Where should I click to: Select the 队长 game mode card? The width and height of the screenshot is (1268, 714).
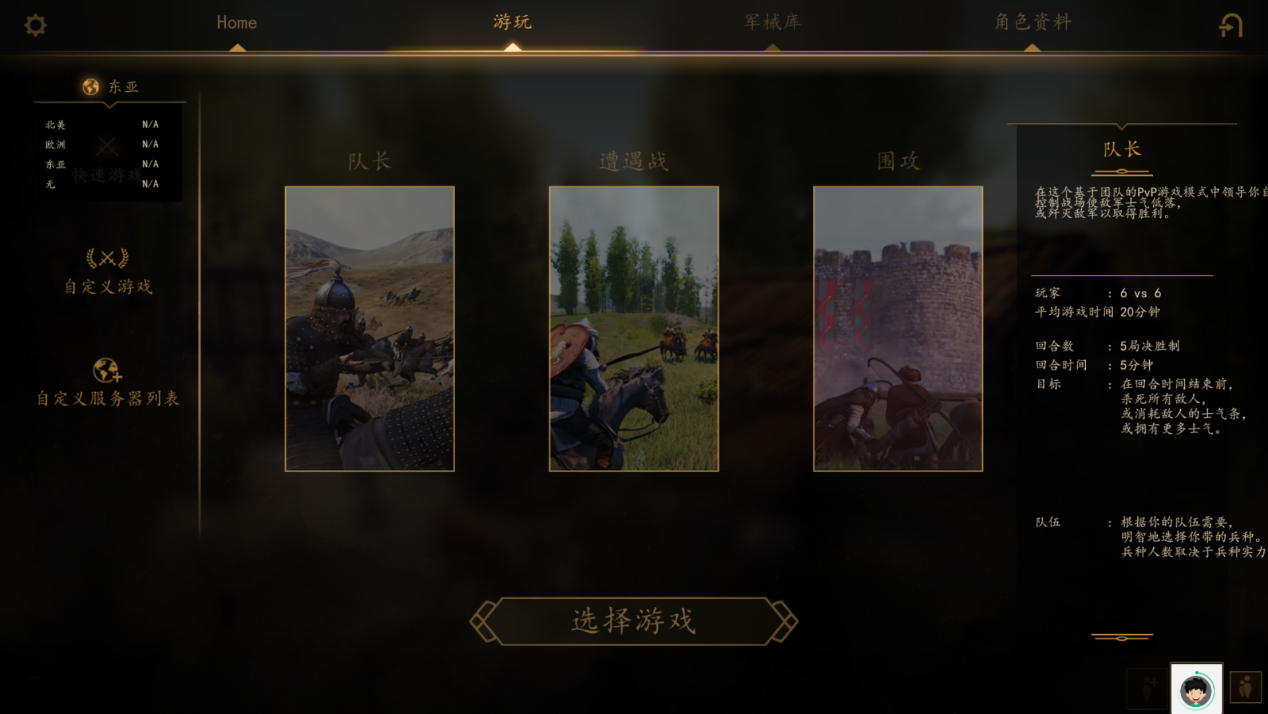click(370, 328)
